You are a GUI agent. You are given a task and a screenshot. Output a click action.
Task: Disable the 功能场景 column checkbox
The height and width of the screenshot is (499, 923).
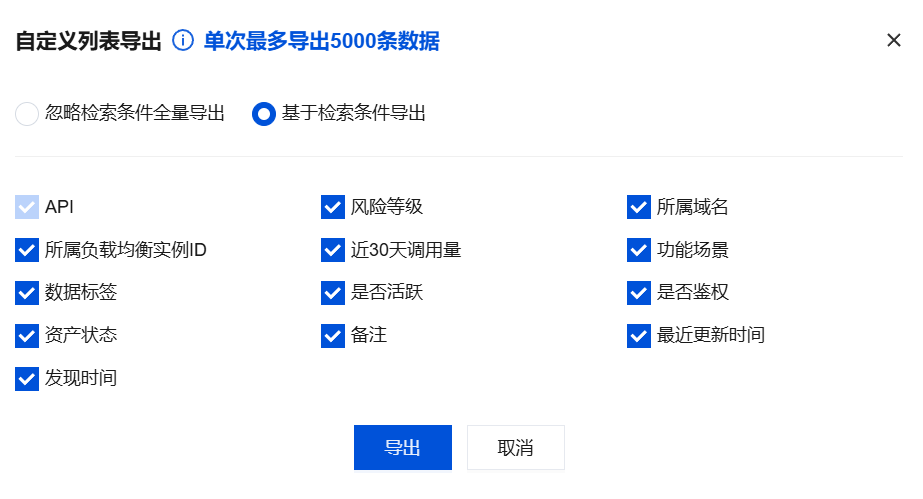639,250
